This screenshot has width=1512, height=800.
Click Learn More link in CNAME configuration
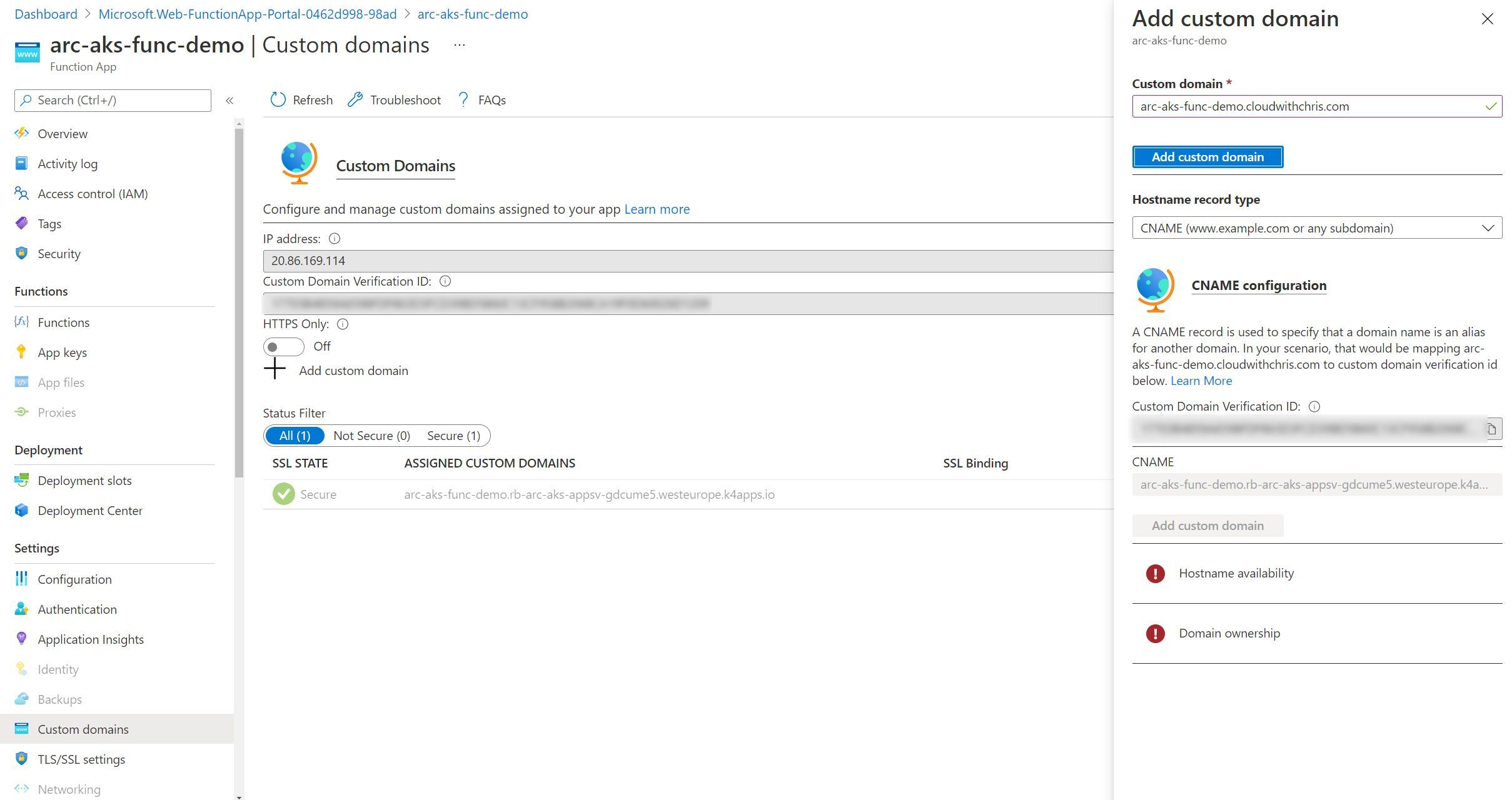[x=1201, y=381]
